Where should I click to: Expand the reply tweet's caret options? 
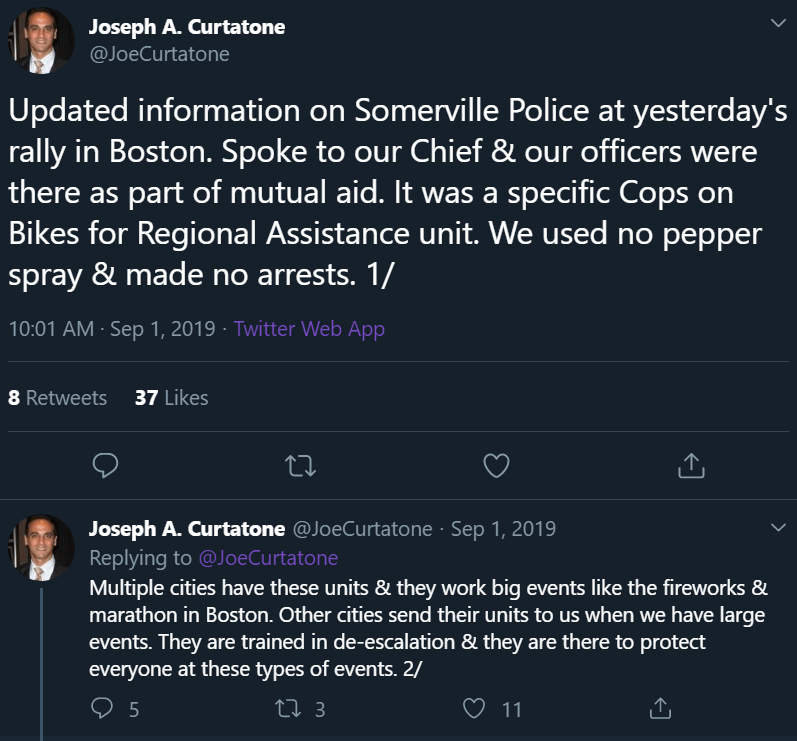[778, 527]
